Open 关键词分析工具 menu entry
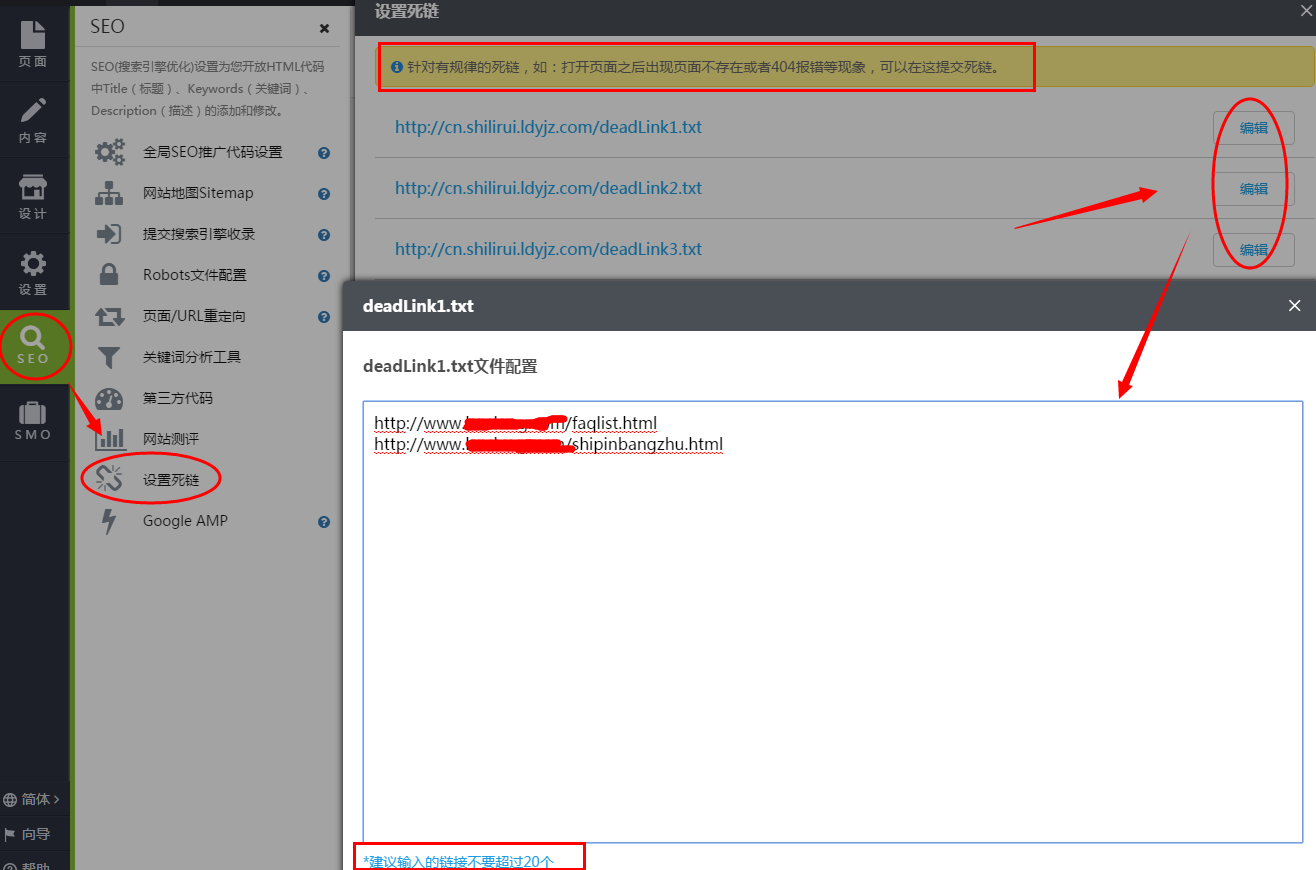This screenshot has height=870, width=1316. coord(191,357)
